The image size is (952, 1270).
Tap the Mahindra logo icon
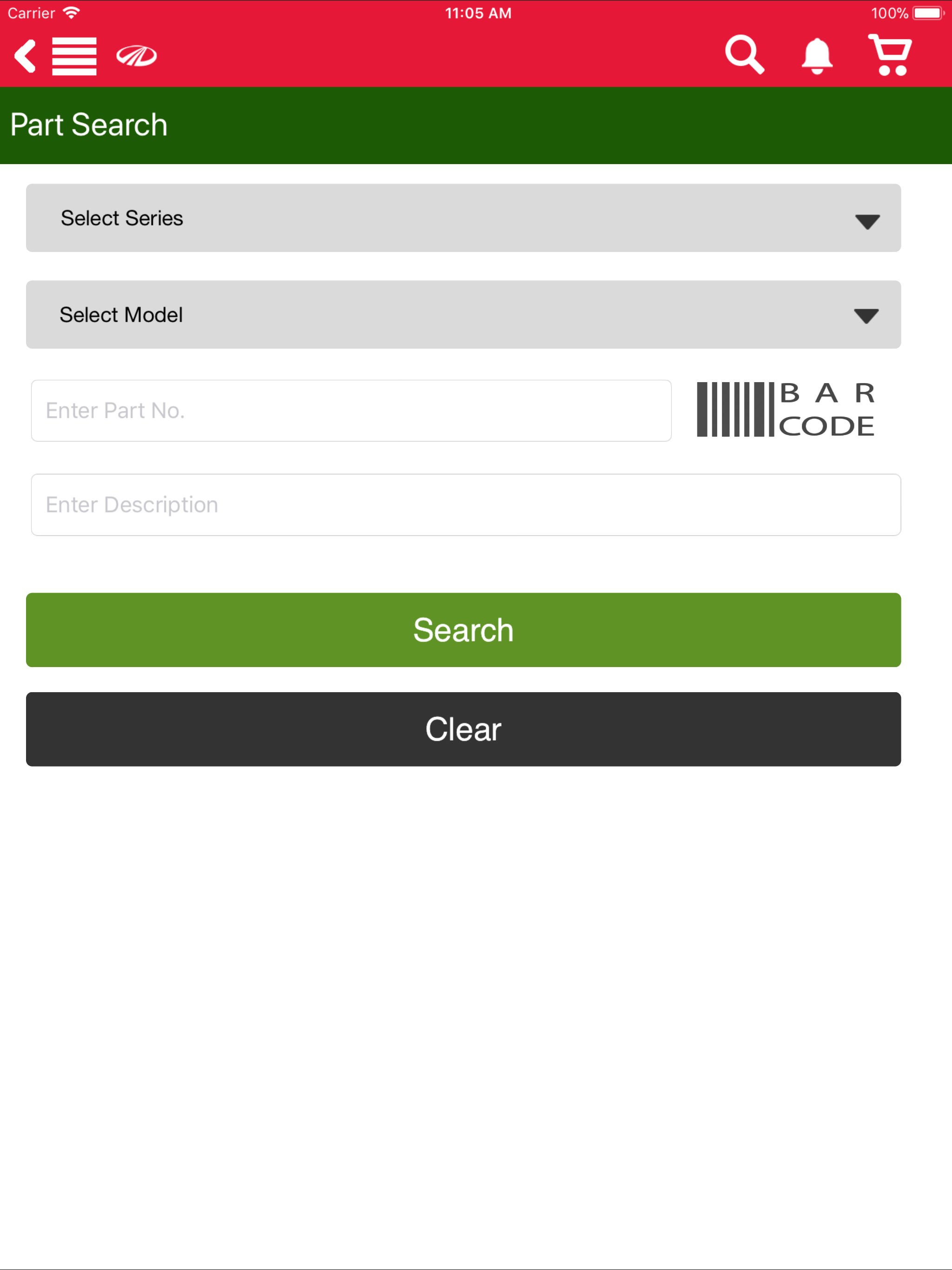click(x=137, y=56)
